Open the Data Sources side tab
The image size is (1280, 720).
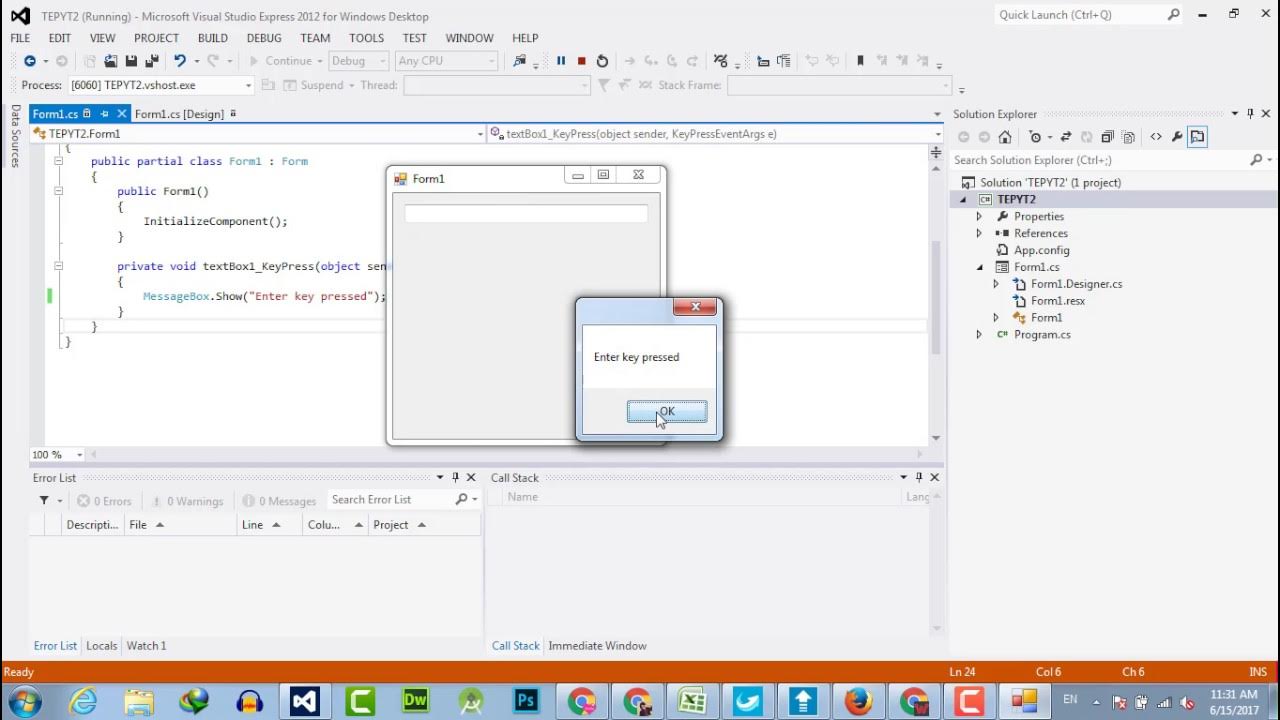15,136
